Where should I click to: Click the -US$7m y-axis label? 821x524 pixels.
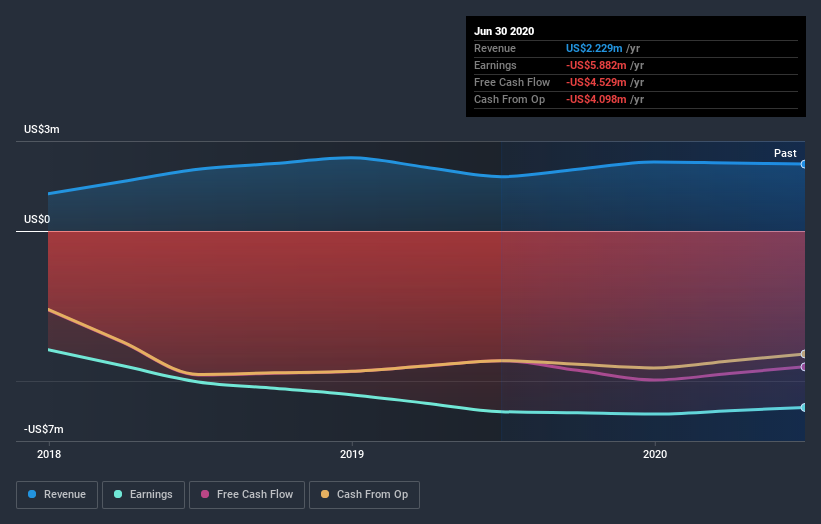point(43,429)
